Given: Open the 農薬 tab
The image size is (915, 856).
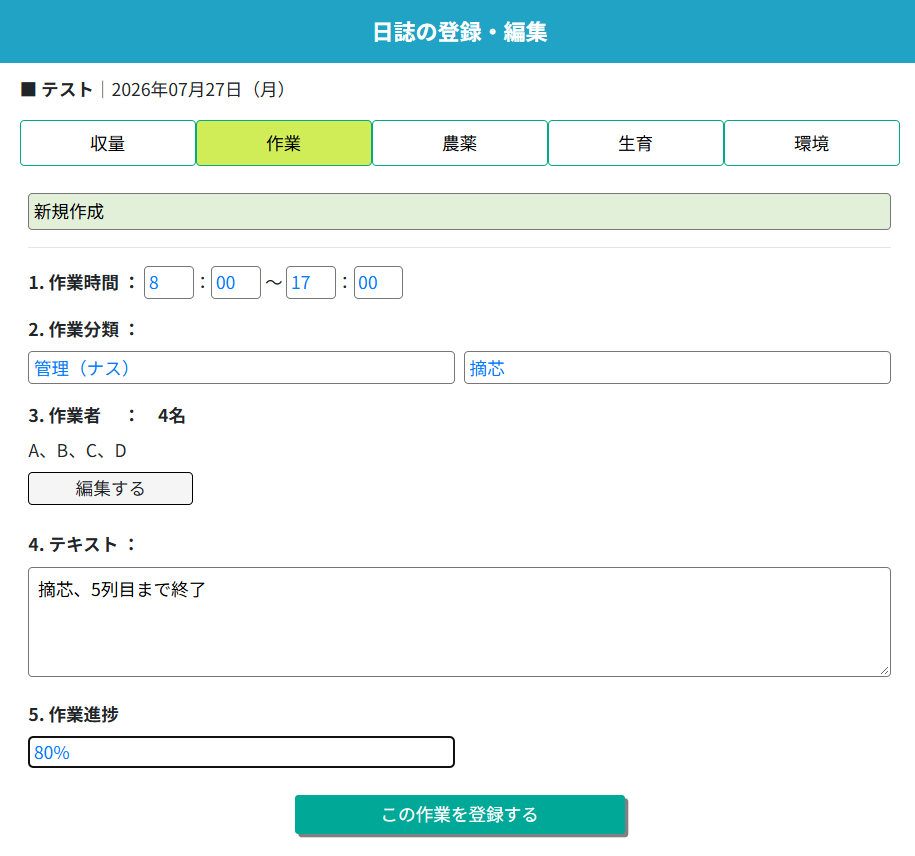Looking at the screenshot, I should coord(460,143).
